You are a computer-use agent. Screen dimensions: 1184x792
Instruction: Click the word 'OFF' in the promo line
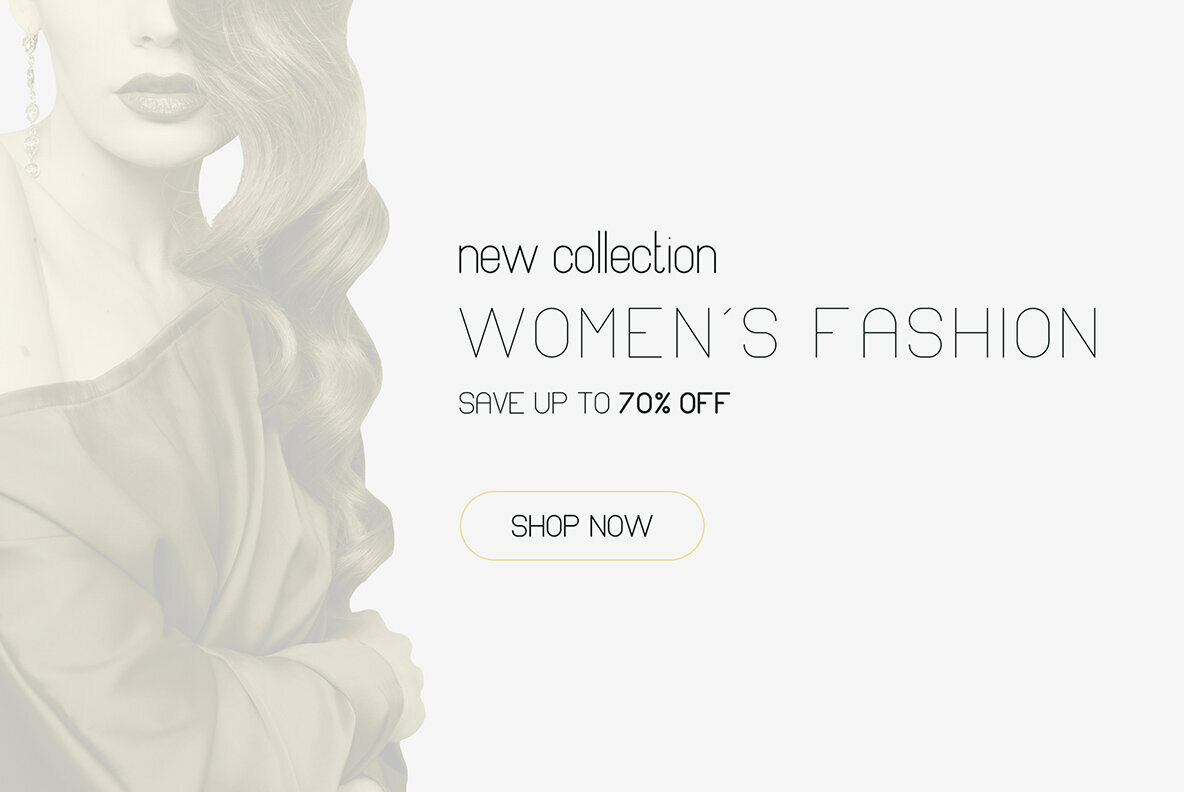[705, 403]
